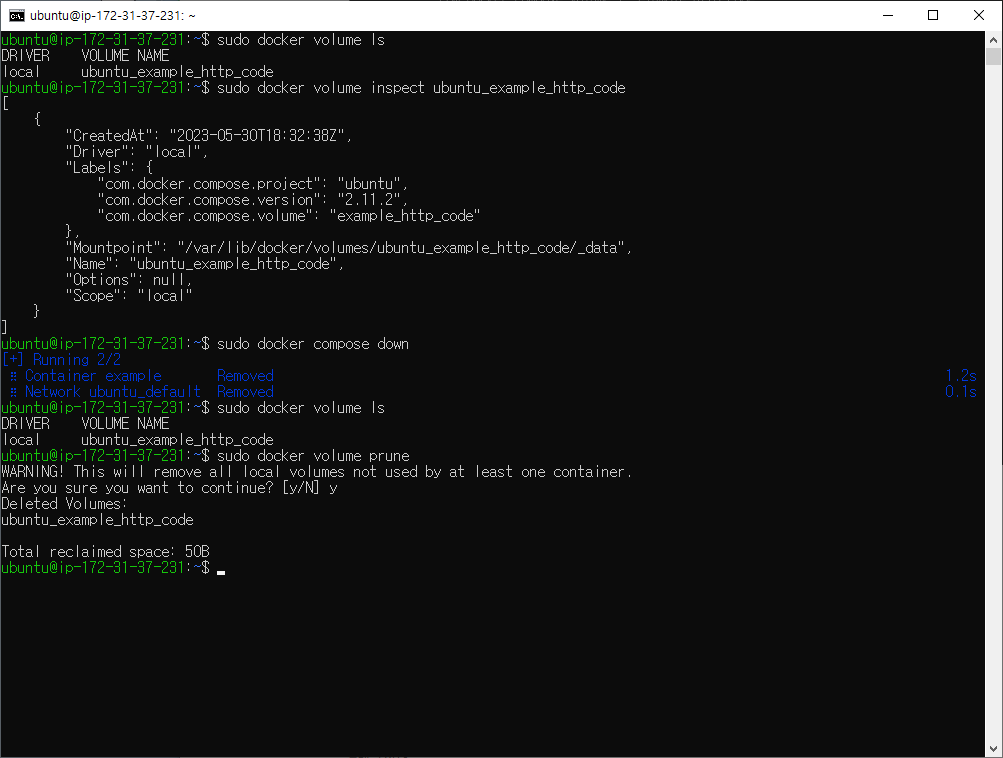Screen dimensions: 1003x758
Task: Click the scrollbar up arrow
Action: click(x=993, y=40)
